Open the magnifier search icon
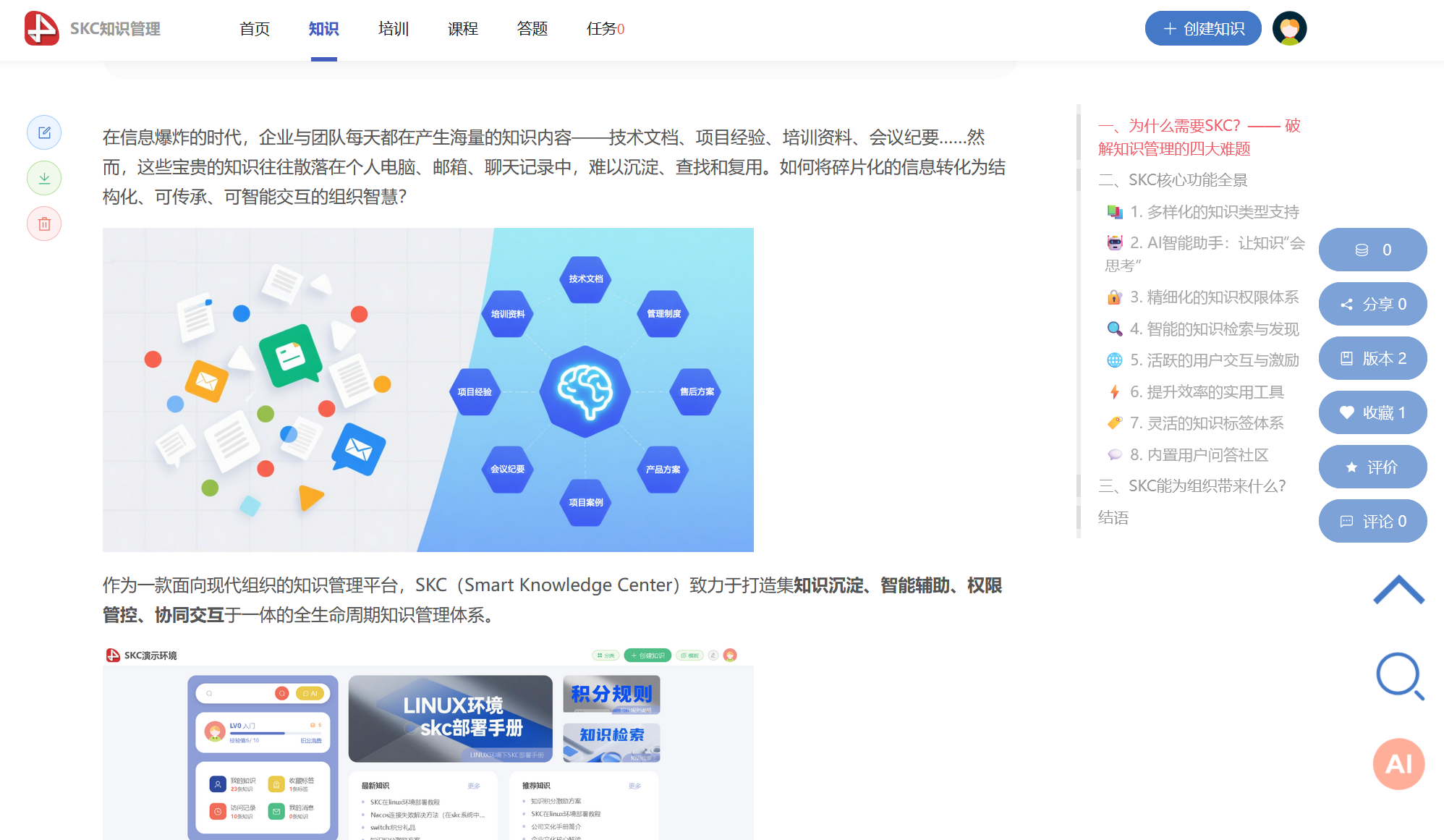Image resolution: width=1444 pixels, height=840 pixels. [1399, 676]
